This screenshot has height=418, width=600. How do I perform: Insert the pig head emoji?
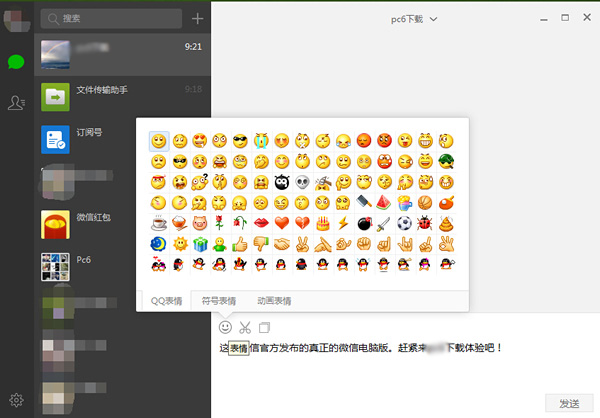coord(199,223)
